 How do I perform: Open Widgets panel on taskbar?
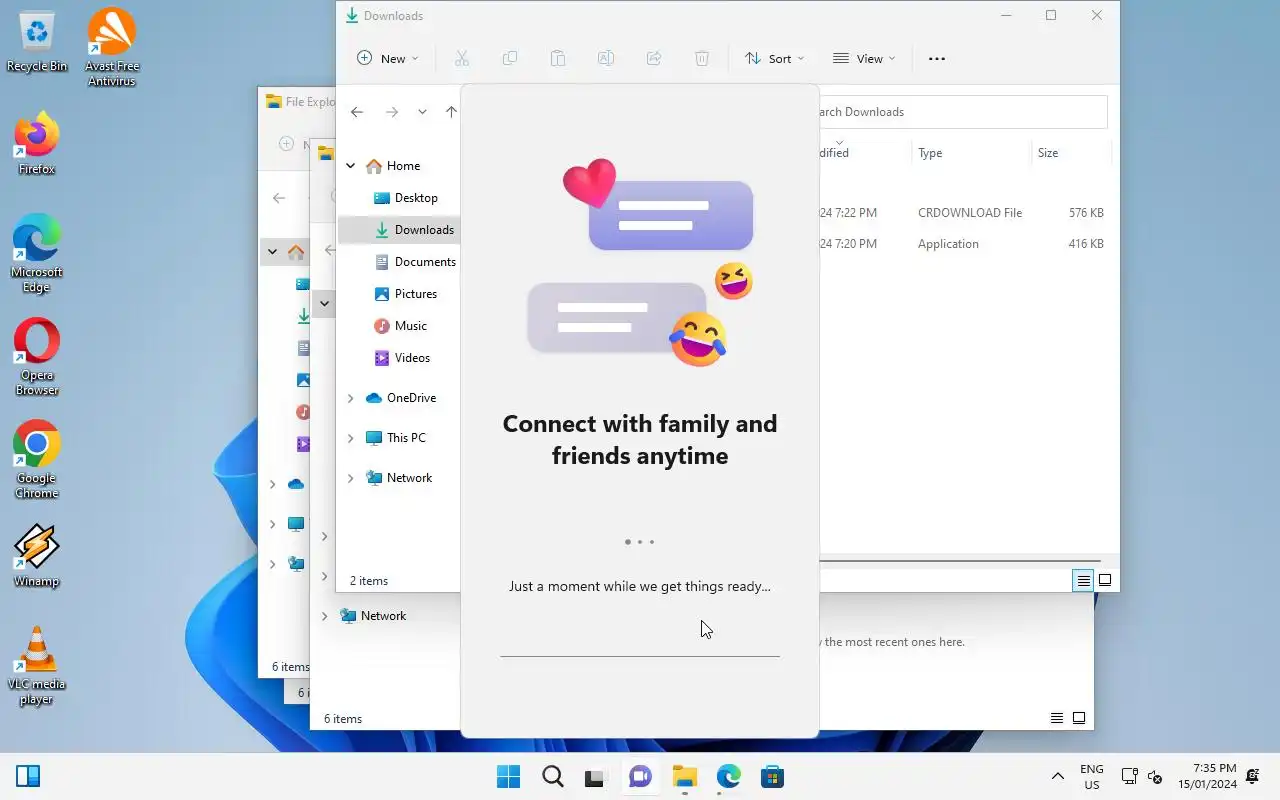[x=28, y=777]
